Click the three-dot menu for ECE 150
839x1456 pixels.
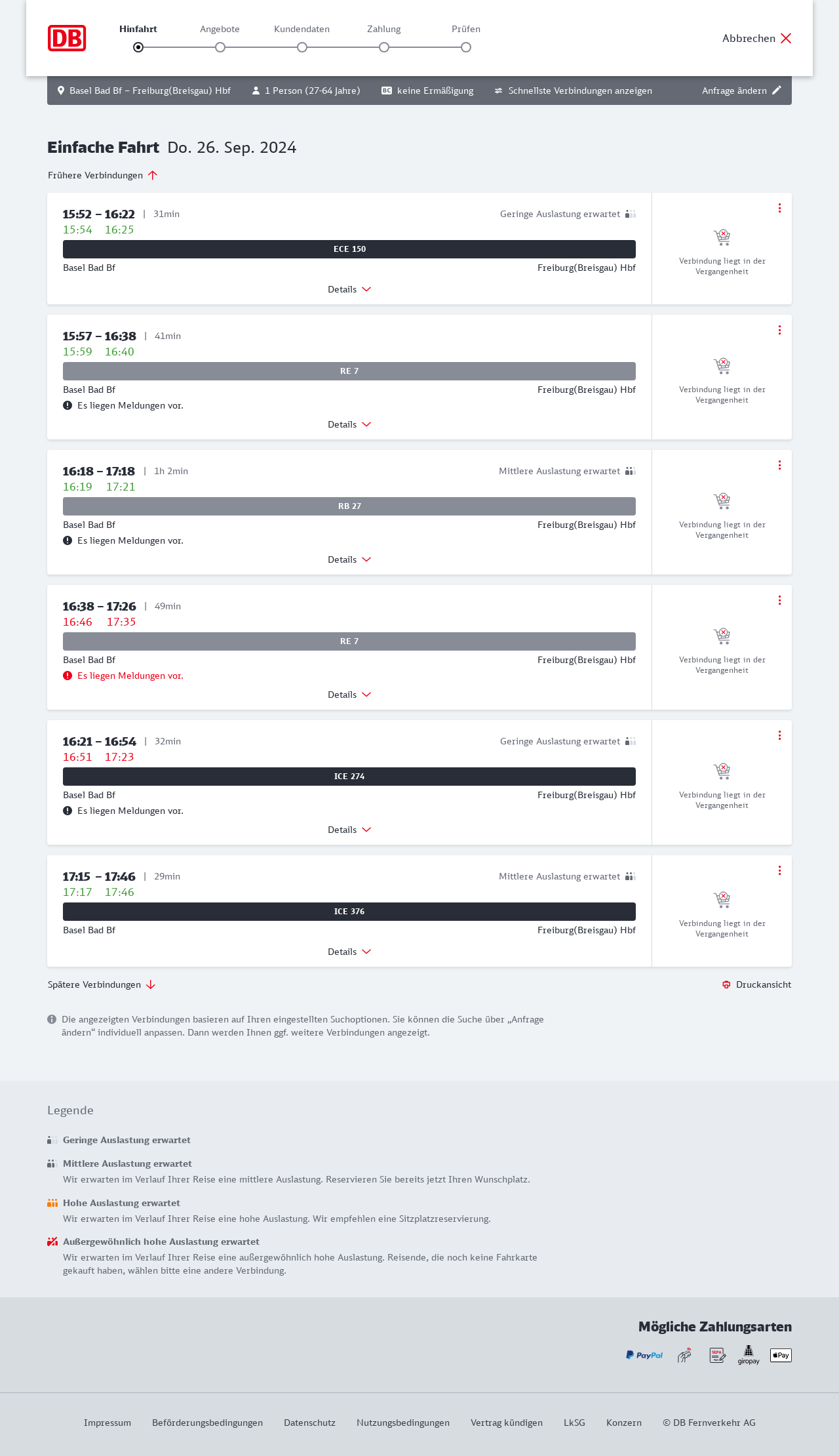779,208
